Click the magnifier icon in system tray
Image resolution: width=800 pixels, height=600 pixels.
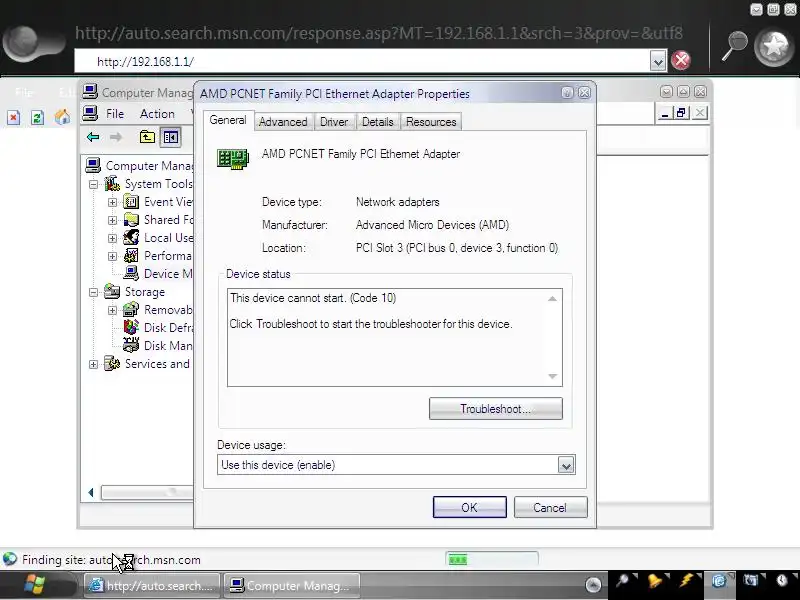[x=622, y=581]
